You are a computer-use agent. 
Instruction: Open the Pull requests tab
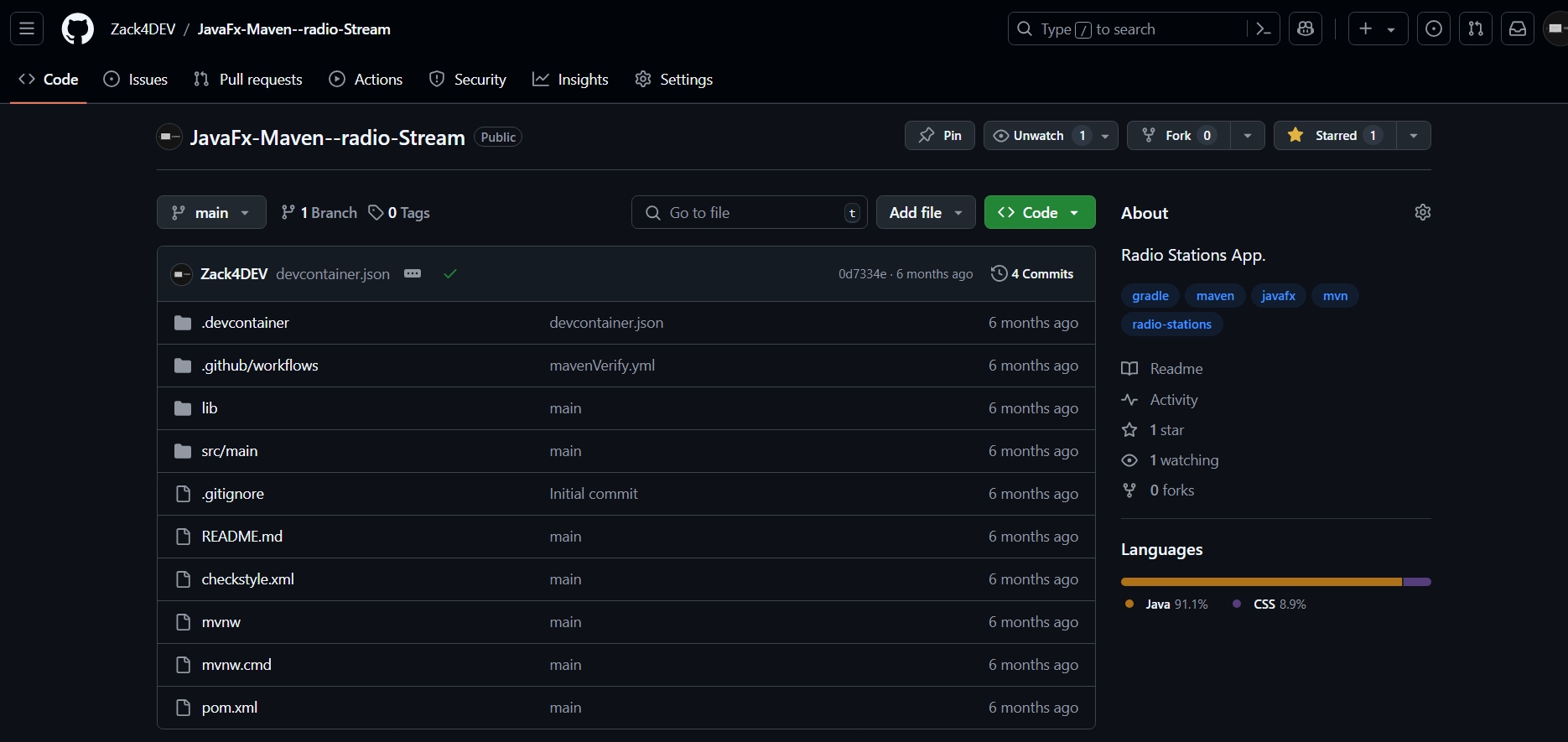point(248,79)
